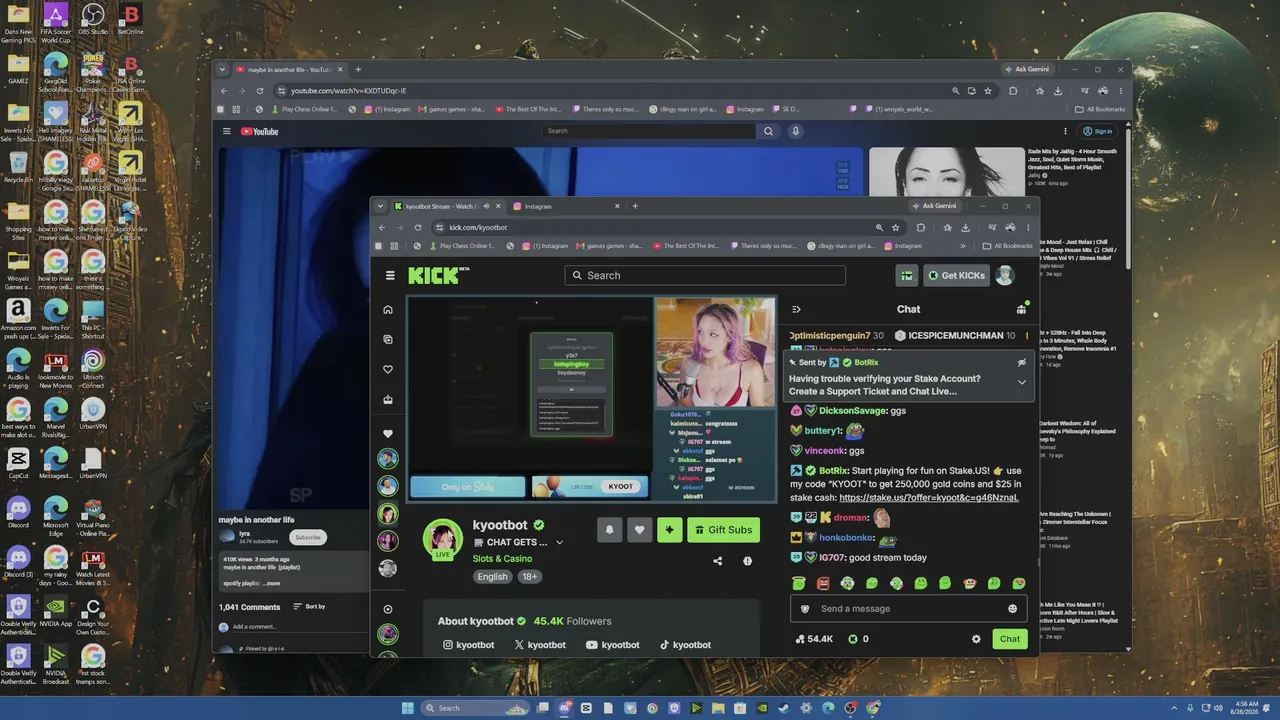Image resolution: width=1280 pixels, height=720 pixels.
Task: Share the kyootbot stream
Action: pyautogui.click(x=717, y=561)
